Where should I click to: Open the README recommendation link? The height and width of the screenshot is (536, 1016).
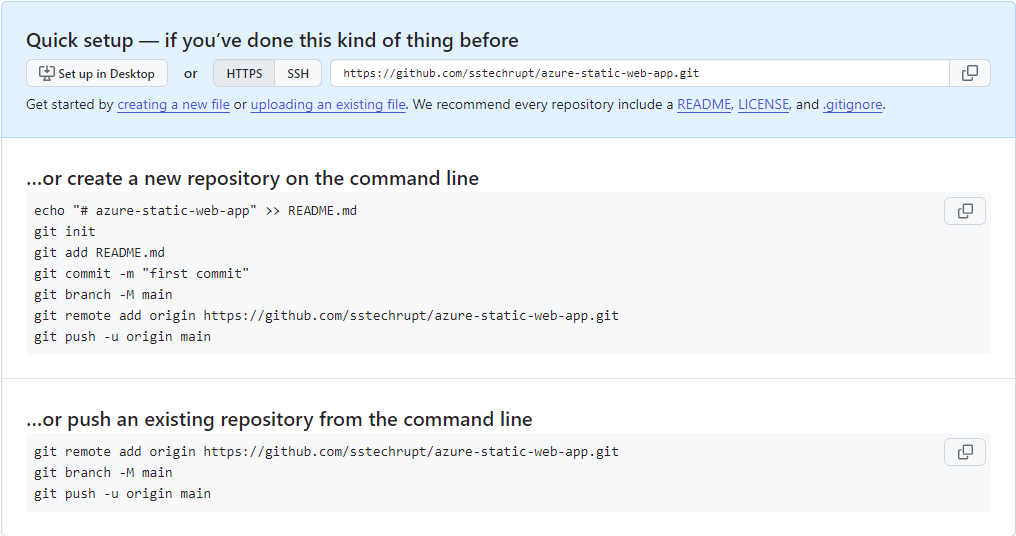[x=703, y=104]
